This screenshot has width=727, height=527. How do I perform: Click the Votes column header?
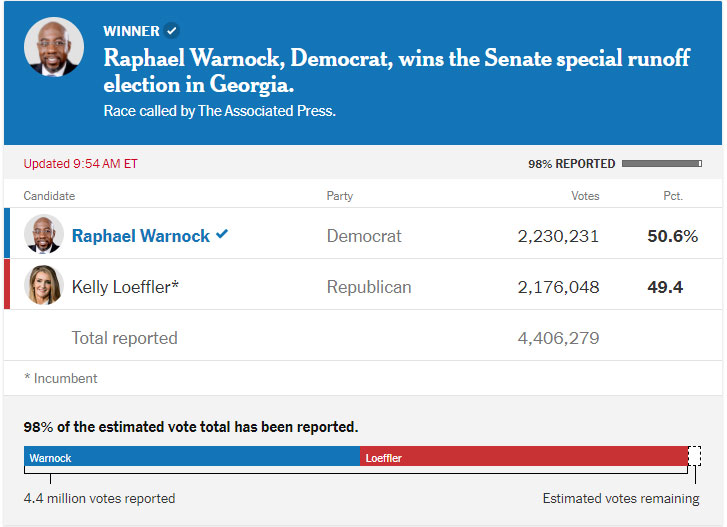click(x=585, y=196)
